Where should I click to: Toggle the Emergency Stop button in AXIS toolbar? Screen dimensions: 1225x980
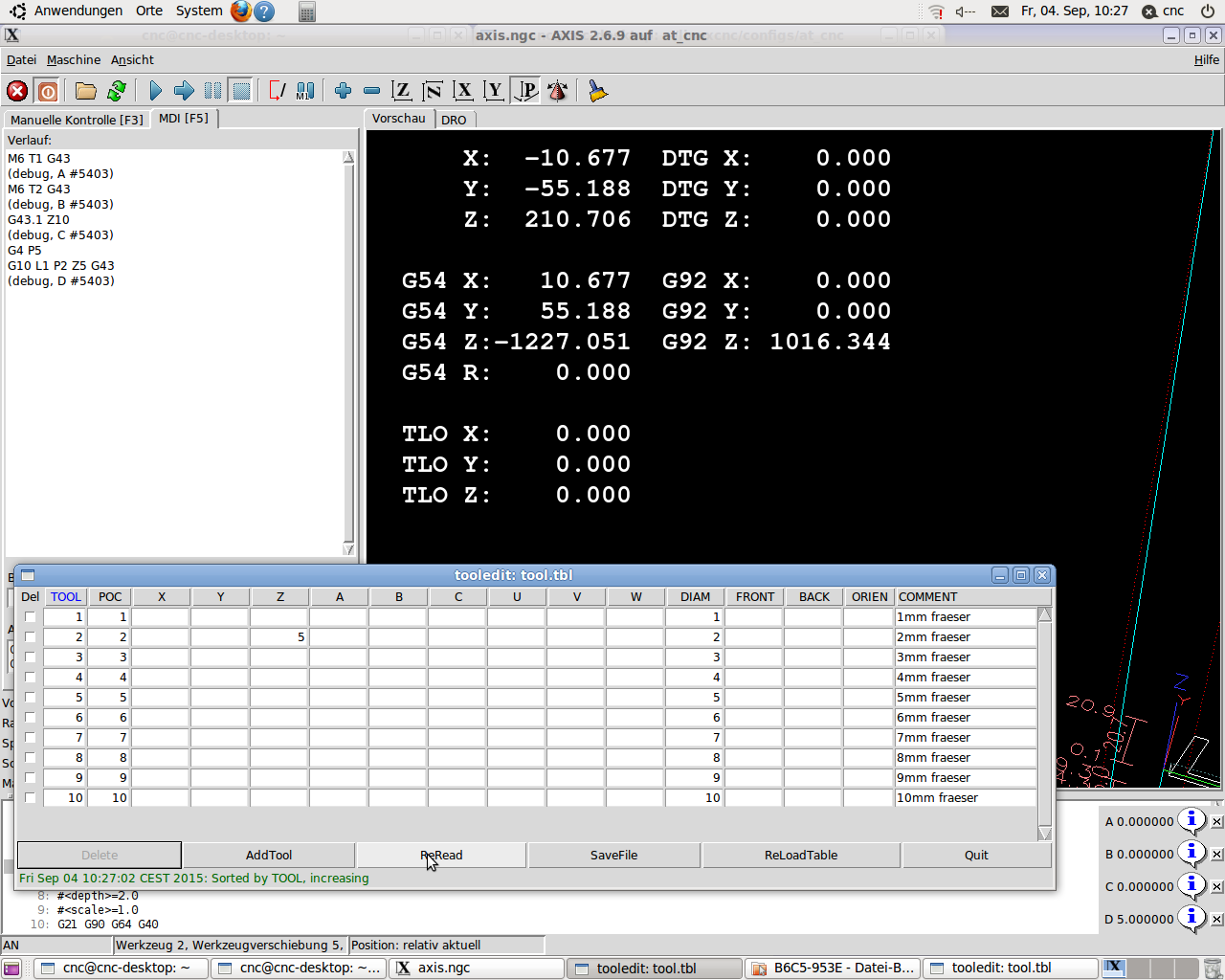[x=17, y=91]
